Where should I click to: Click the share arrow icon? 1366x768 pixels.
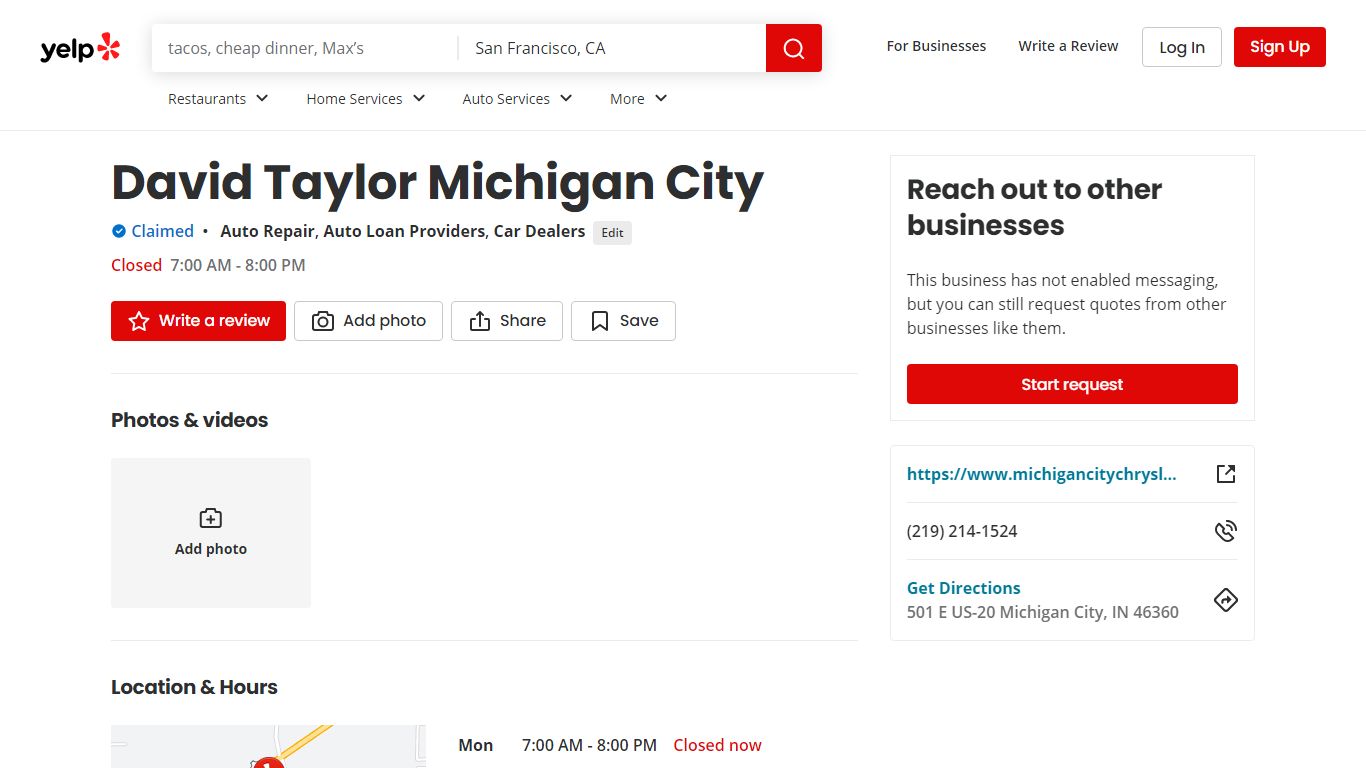(480, 321)
